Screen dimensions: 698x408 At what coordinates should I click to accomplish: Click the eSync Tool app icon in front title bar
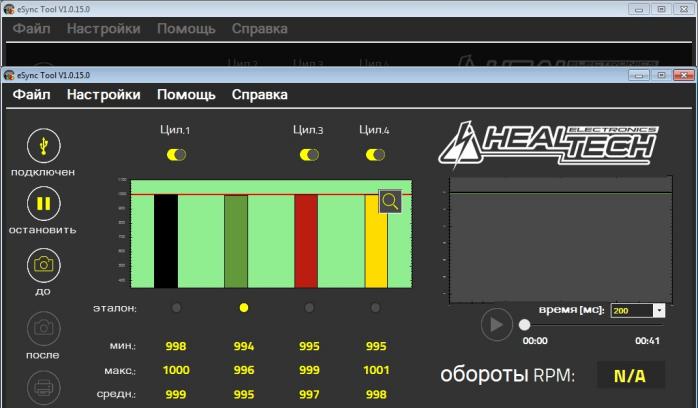[9, 75]
